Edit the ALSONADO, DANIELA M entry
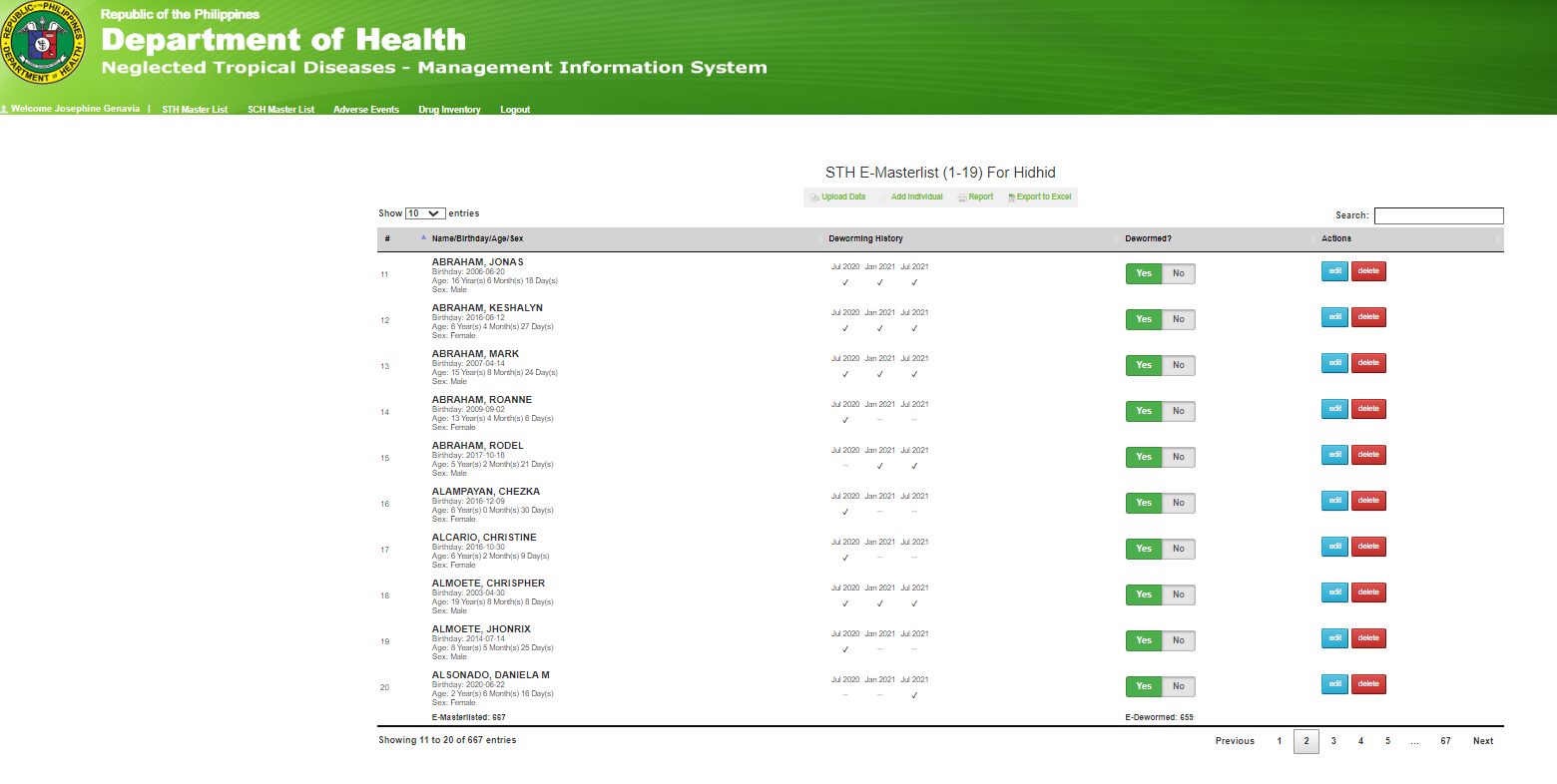Viewport: 1557px width, 784px height. tap(1334, 684)
